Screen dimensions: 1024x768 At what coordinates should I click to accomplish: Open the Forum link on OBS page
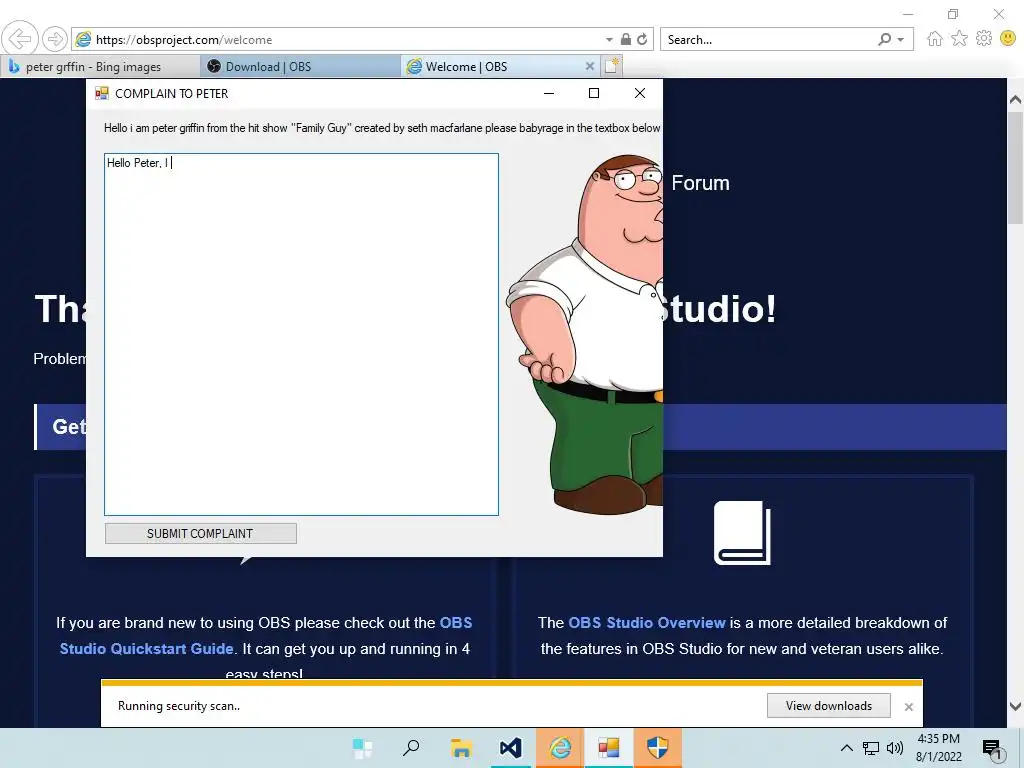coord(700,183)
